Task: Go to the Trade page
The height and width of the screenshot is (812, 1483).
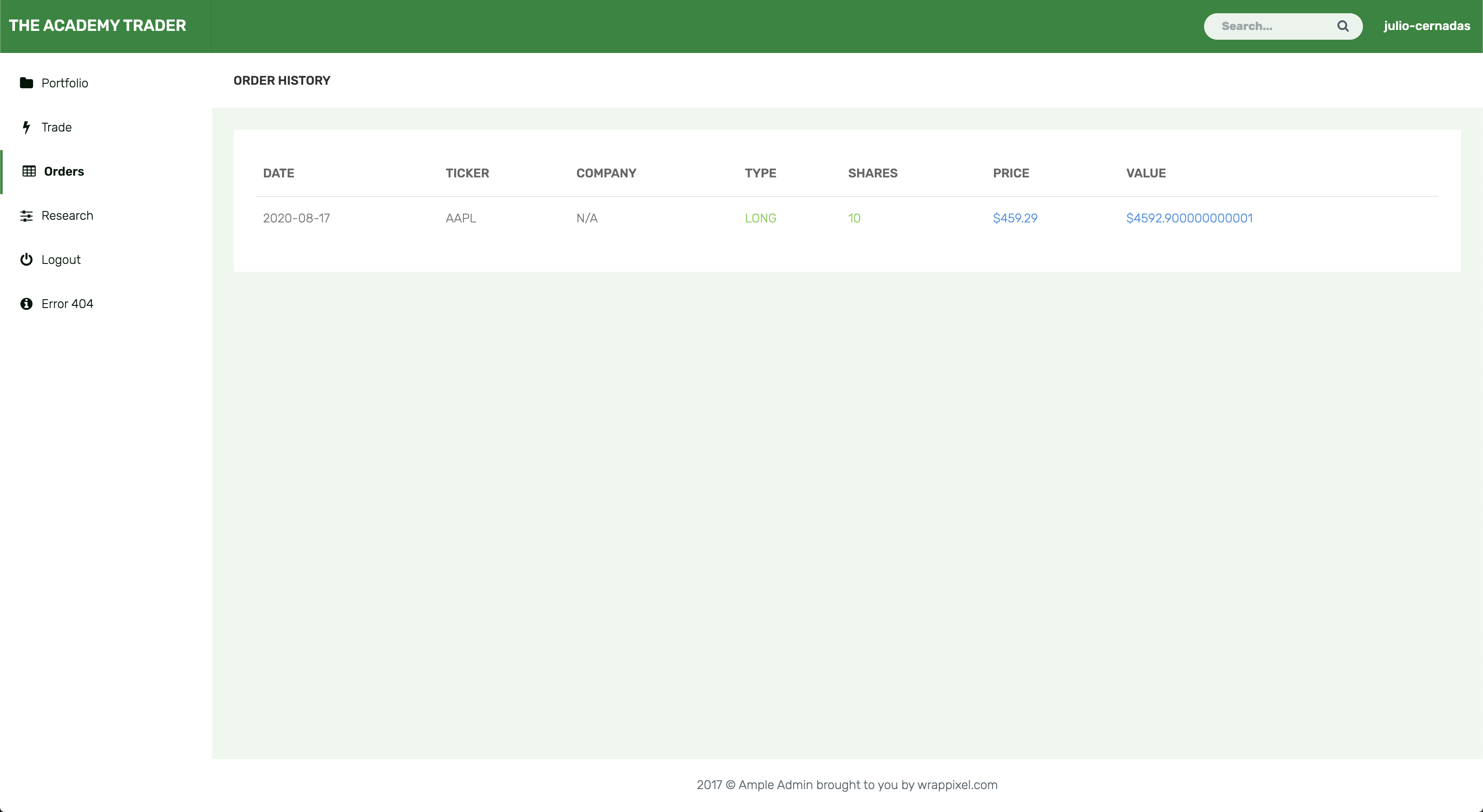Action: pyautogui.click(x=56, y=127)
